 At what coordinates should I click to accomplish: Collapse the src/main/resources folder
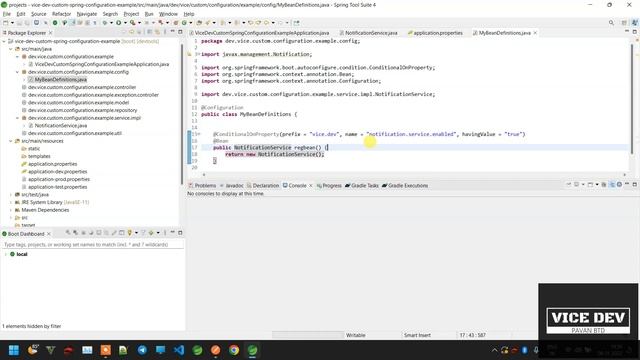click(11, 141)
